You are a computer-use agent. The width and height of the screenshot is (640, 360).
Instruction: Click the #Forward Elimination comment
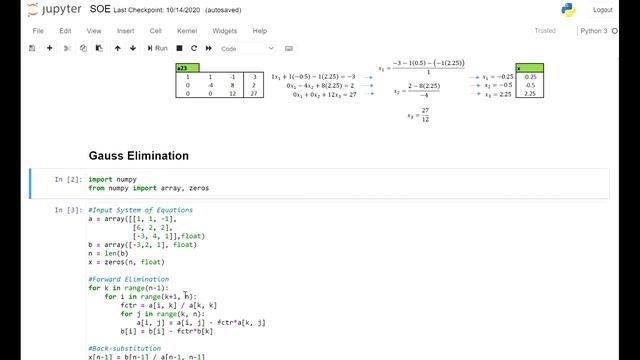click(129, 280)
